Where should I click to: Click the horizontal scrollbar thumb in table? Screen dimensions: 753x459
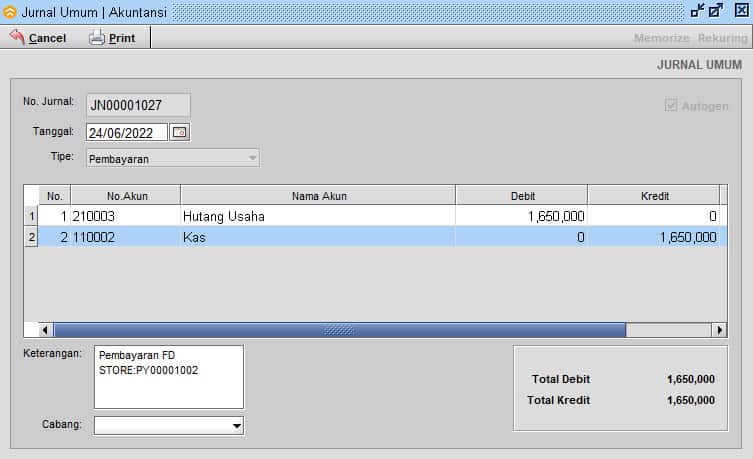pos(339,330)
